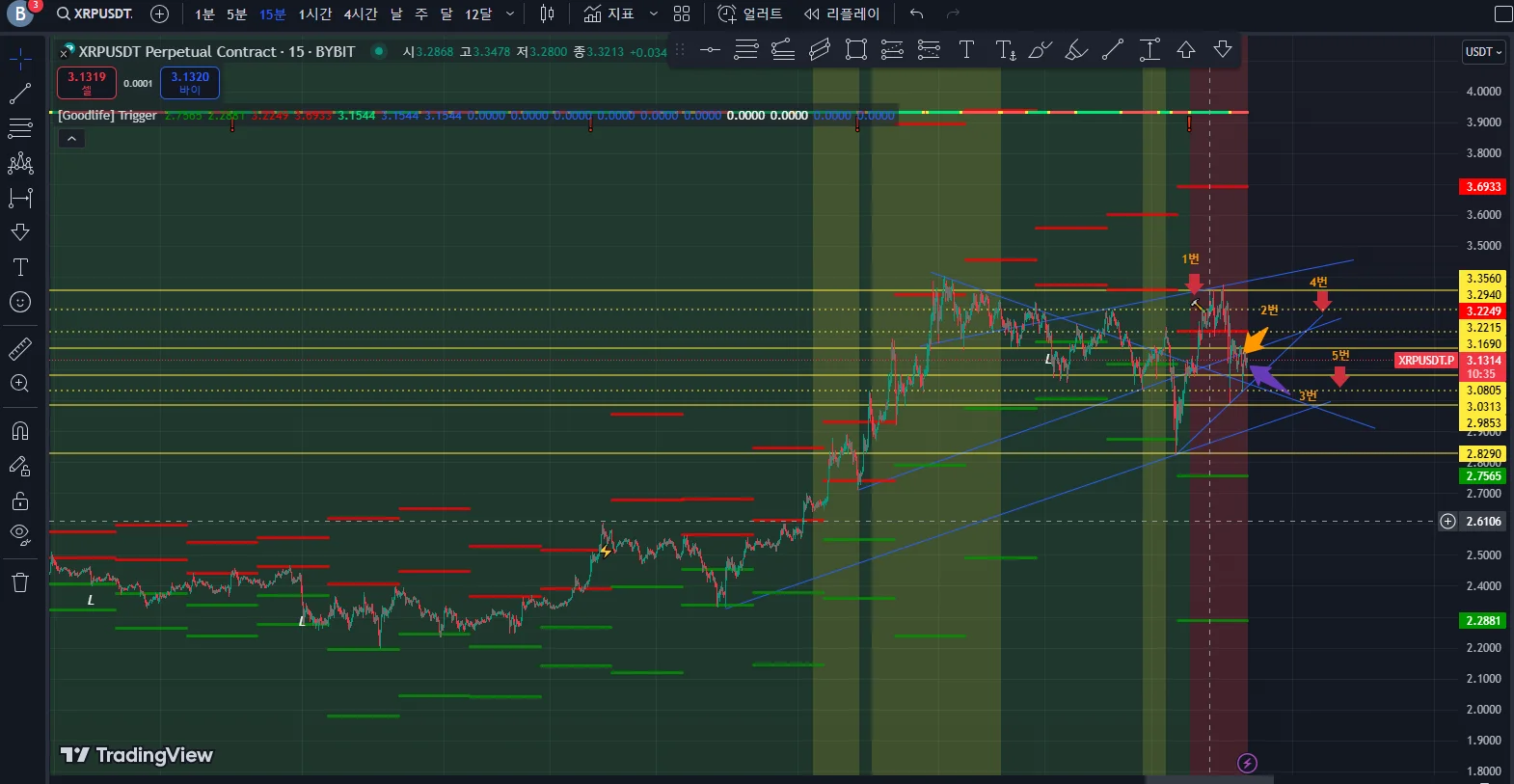This screenshot has width=1514, height=784.
Task: Select the anchored text tool
Action: [1005, 50]
